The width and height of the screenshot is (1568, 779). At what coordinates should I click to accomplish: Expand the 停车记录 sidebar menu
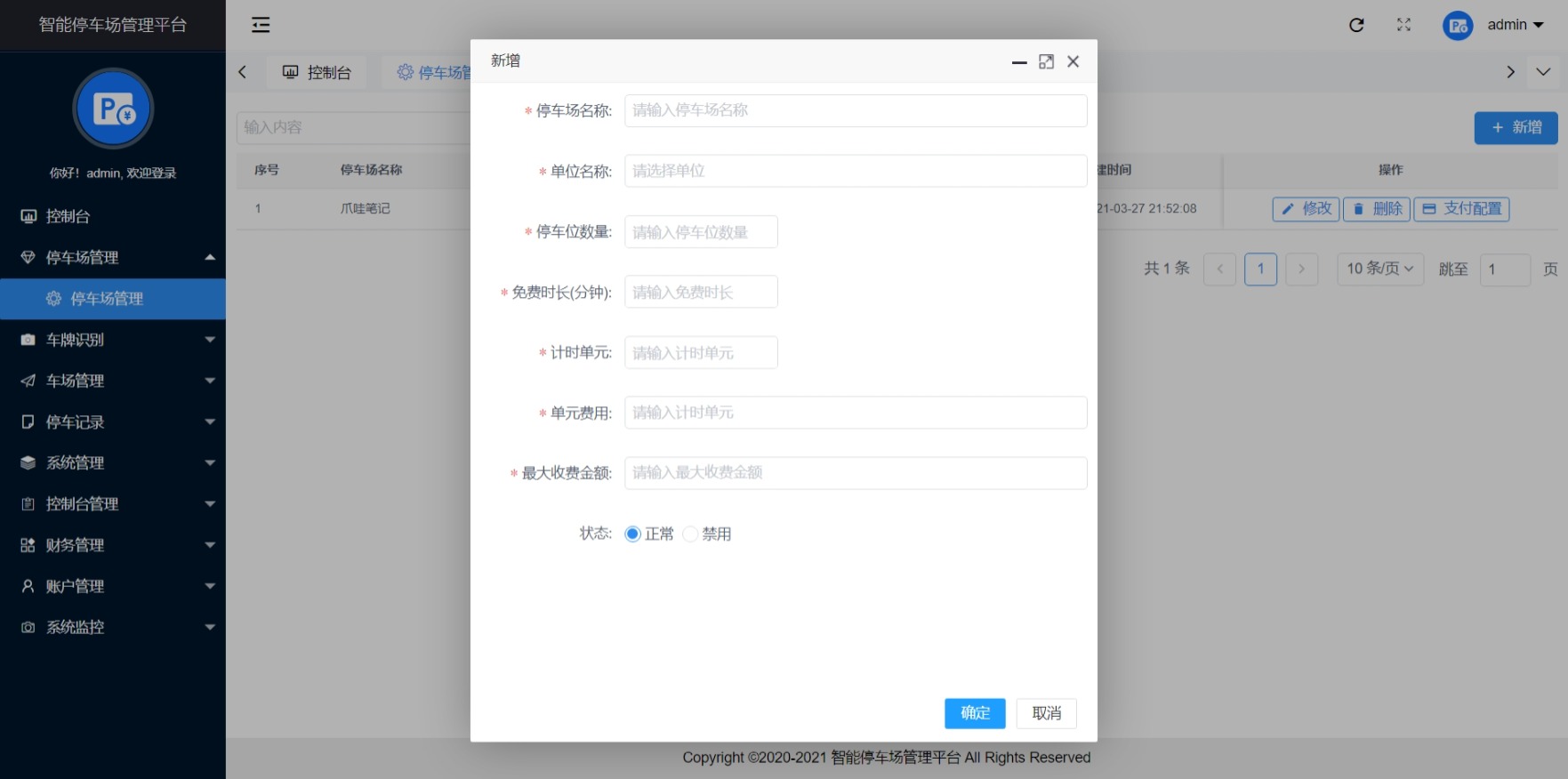210,422
